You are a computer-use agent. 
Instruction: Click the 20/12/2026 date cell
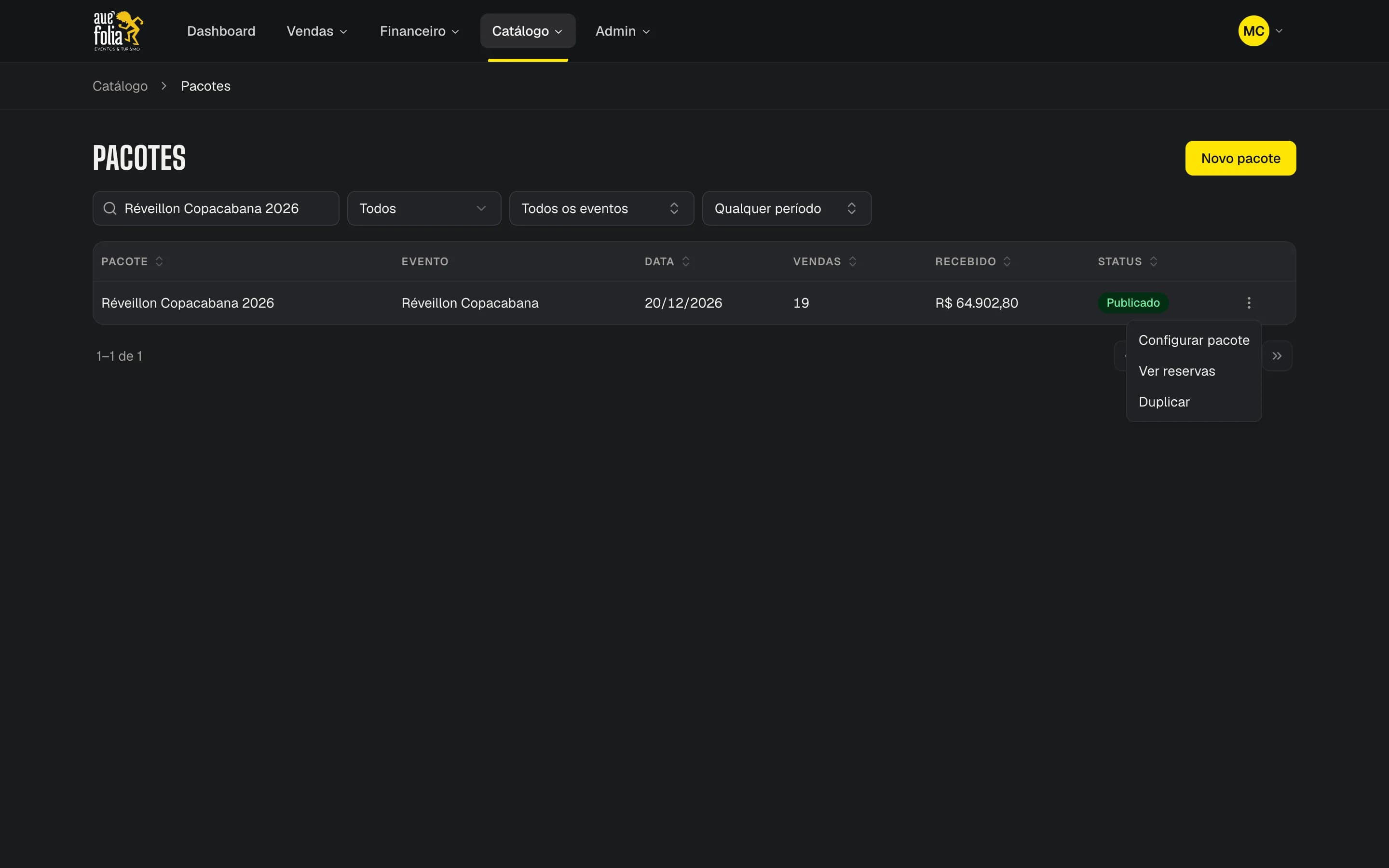pos(683,303)
